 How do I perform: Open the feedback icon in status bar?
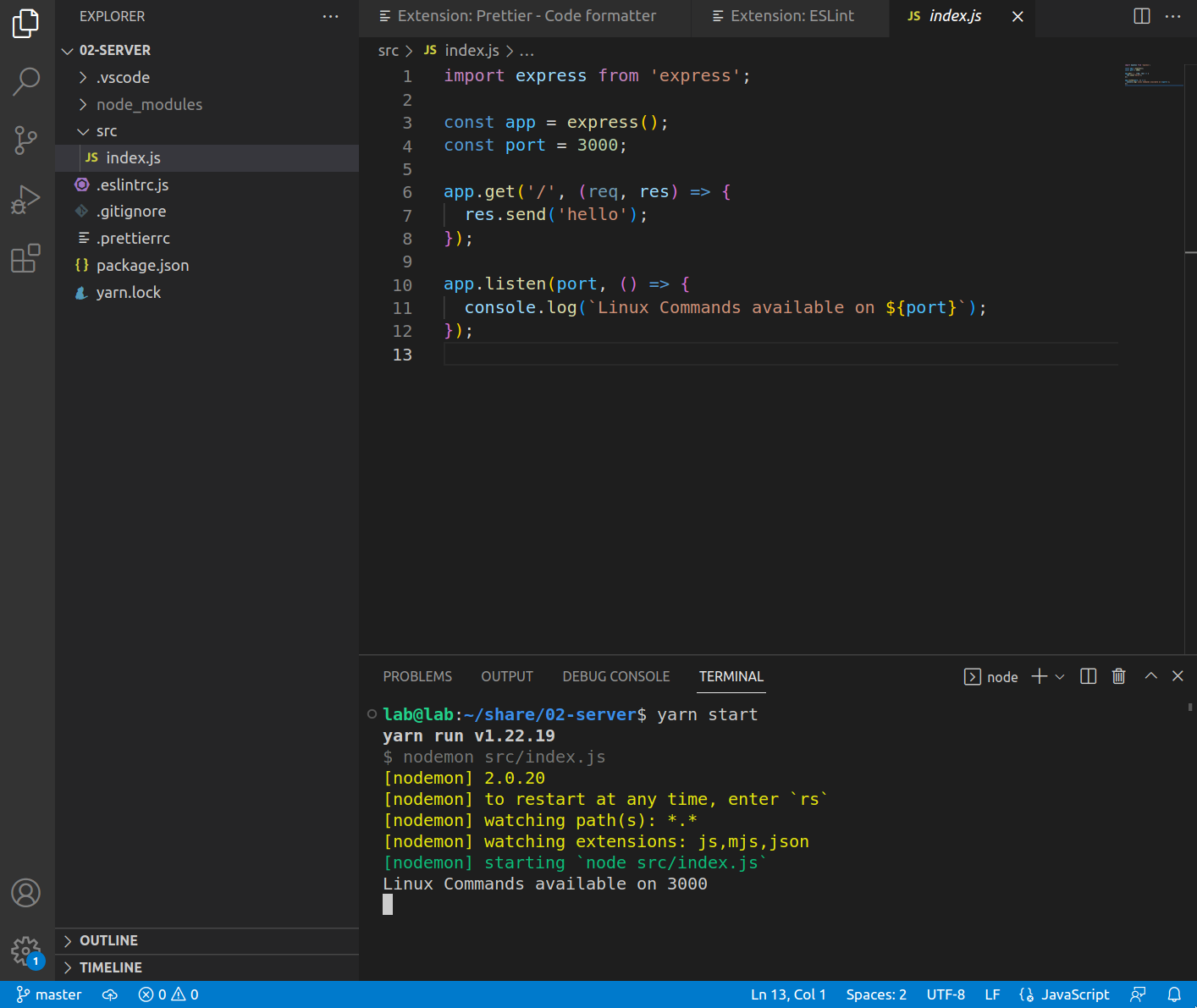(1139, 994)
